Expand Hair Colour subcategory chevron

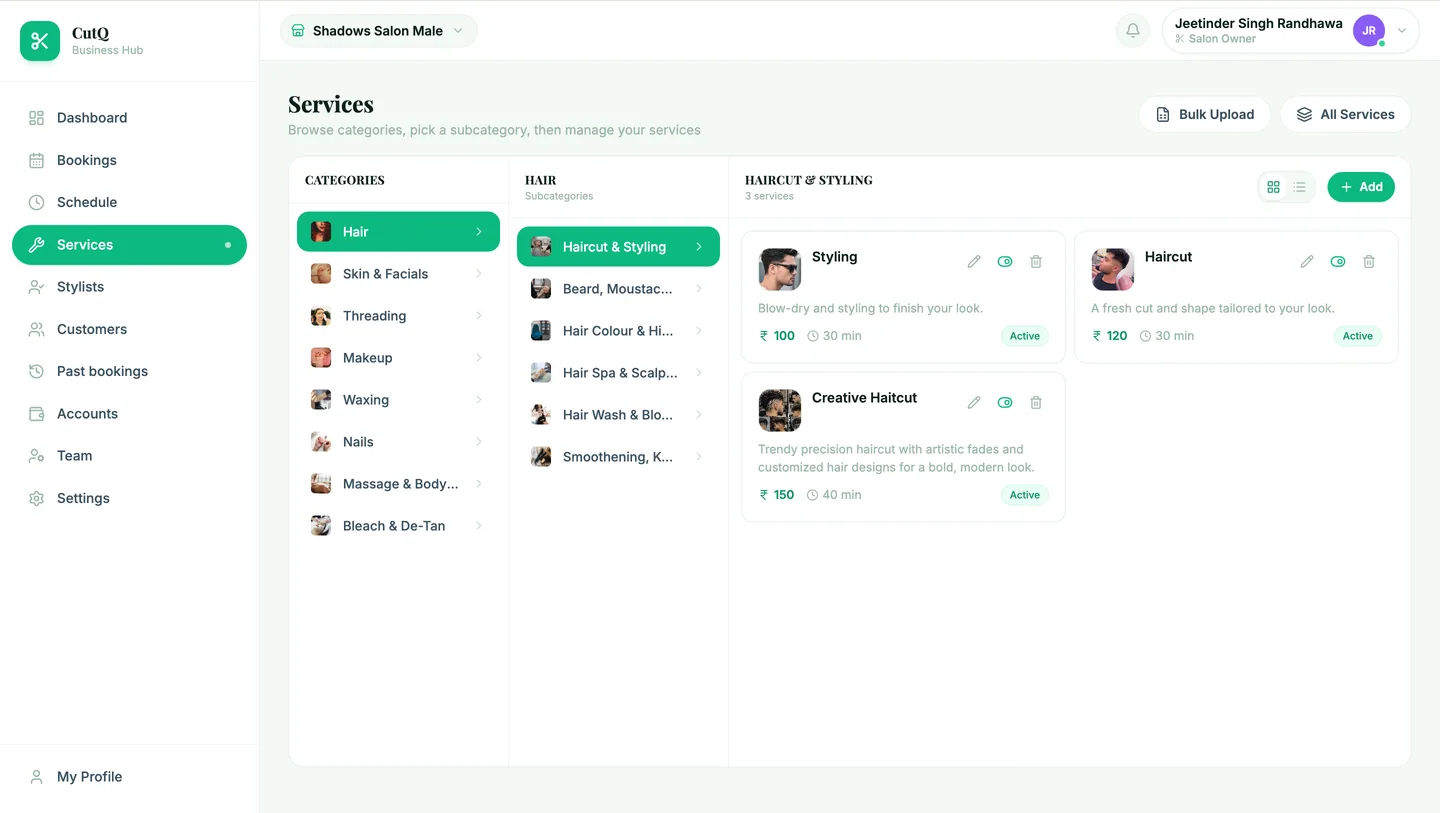tap(699, 331)
